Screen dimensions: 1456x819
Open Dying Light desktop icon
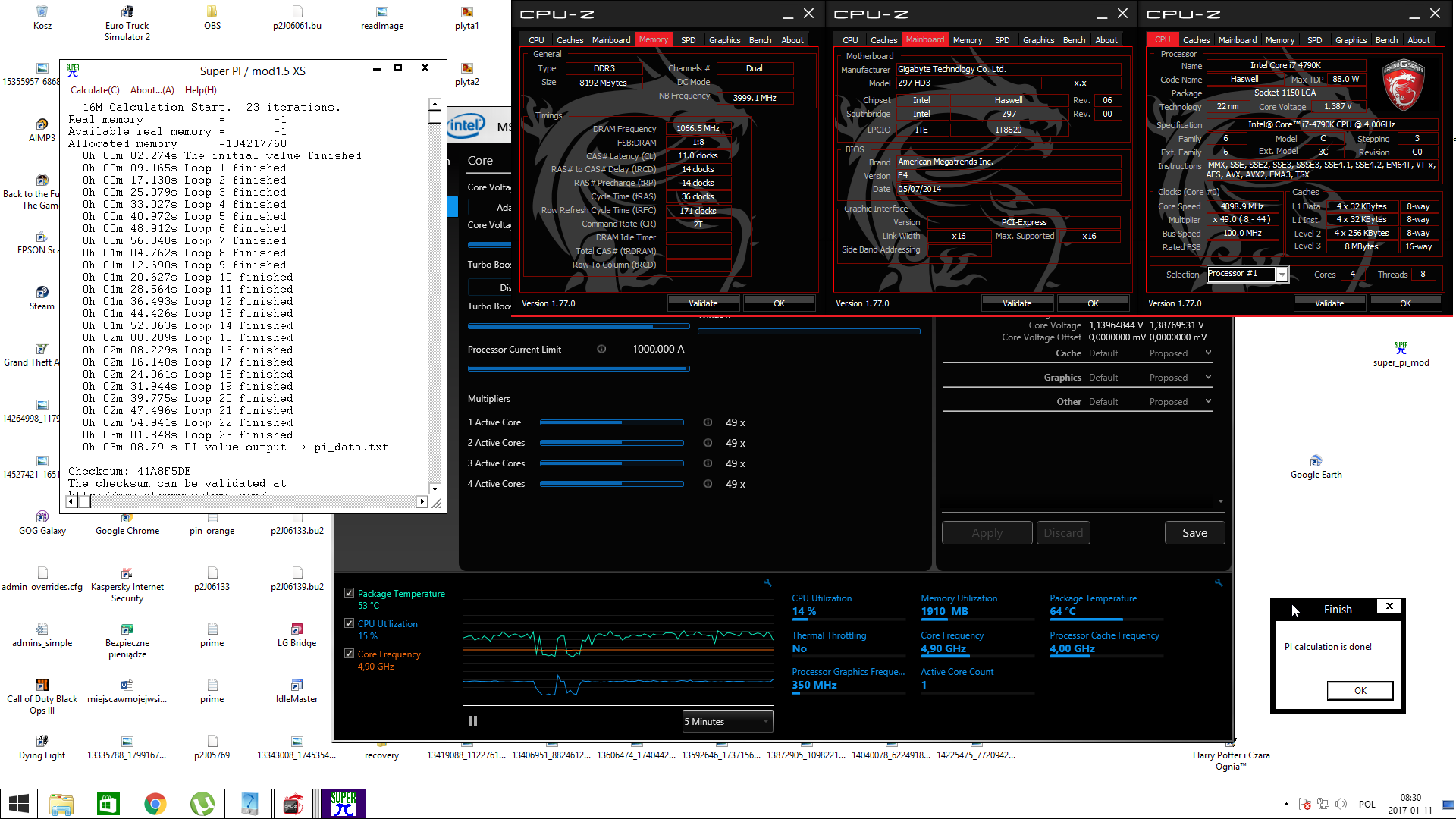(42, 747)
